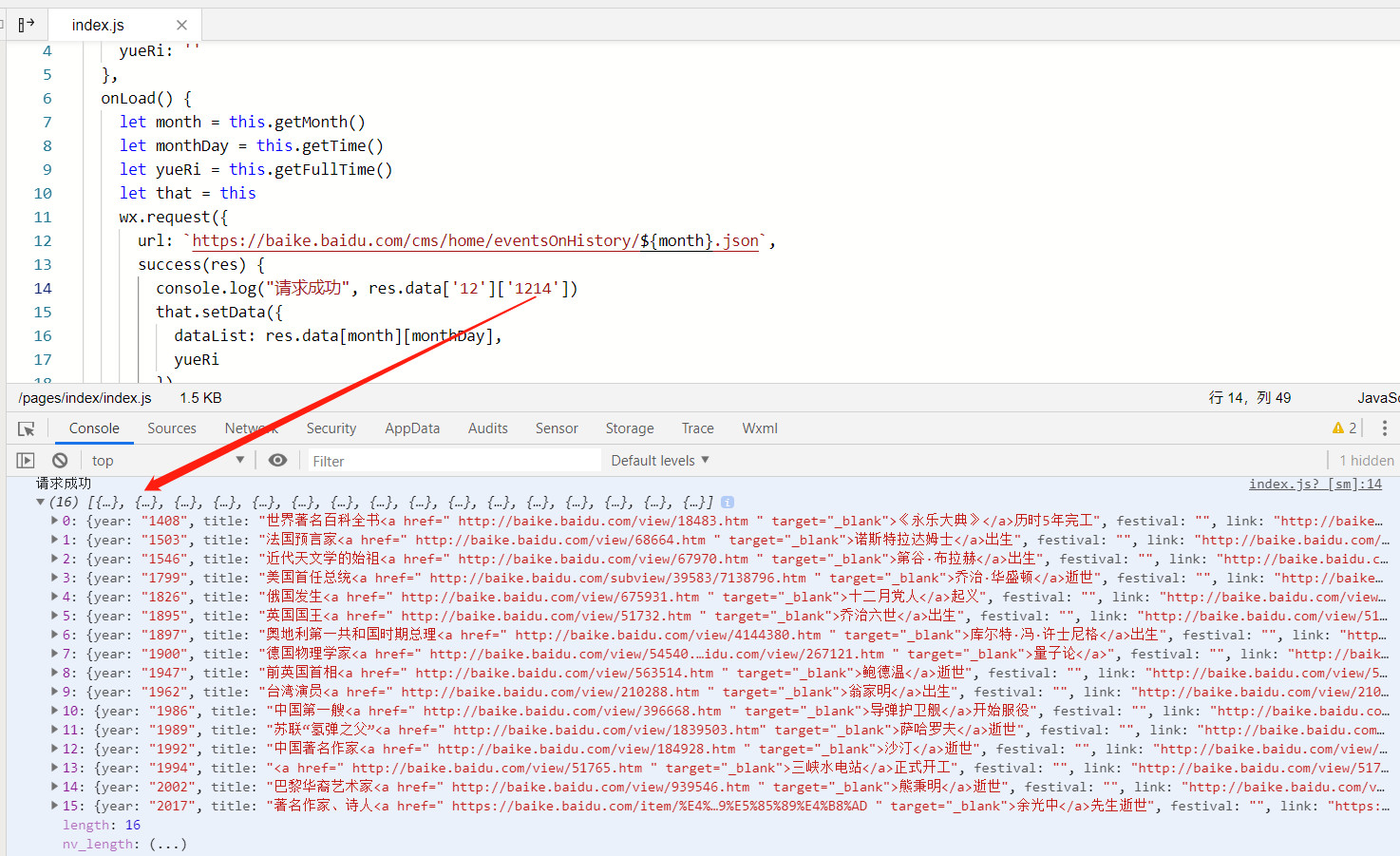This screenshot has height=856, width=1400.
Task: Open the Audits tab
Action: [x=488, y=428]
